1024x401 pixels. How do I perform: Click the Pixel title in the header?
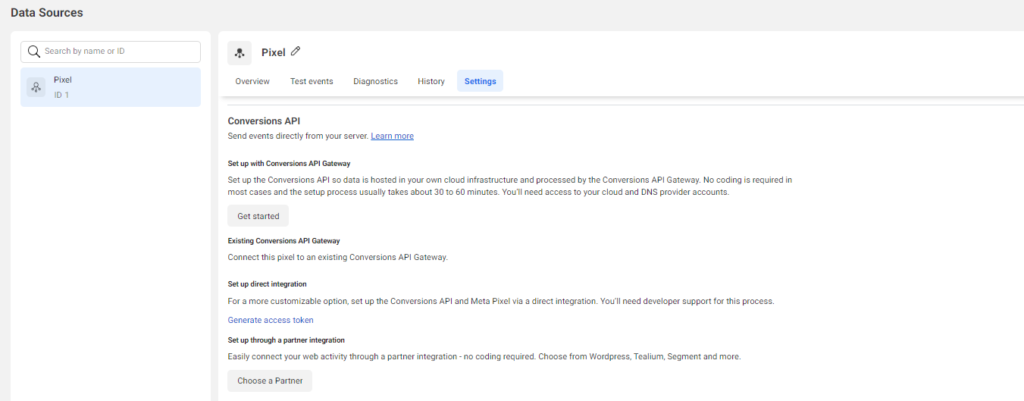[273, 52]
